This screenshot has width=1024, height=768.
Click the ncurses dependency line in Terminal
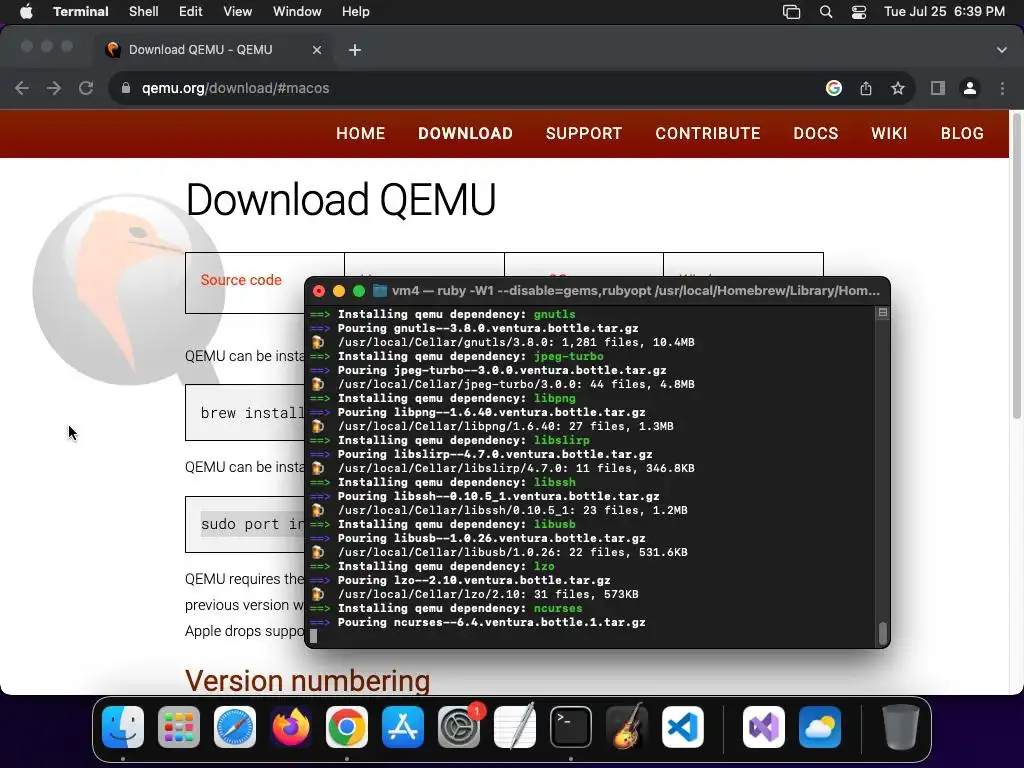[x=446, y=608]
